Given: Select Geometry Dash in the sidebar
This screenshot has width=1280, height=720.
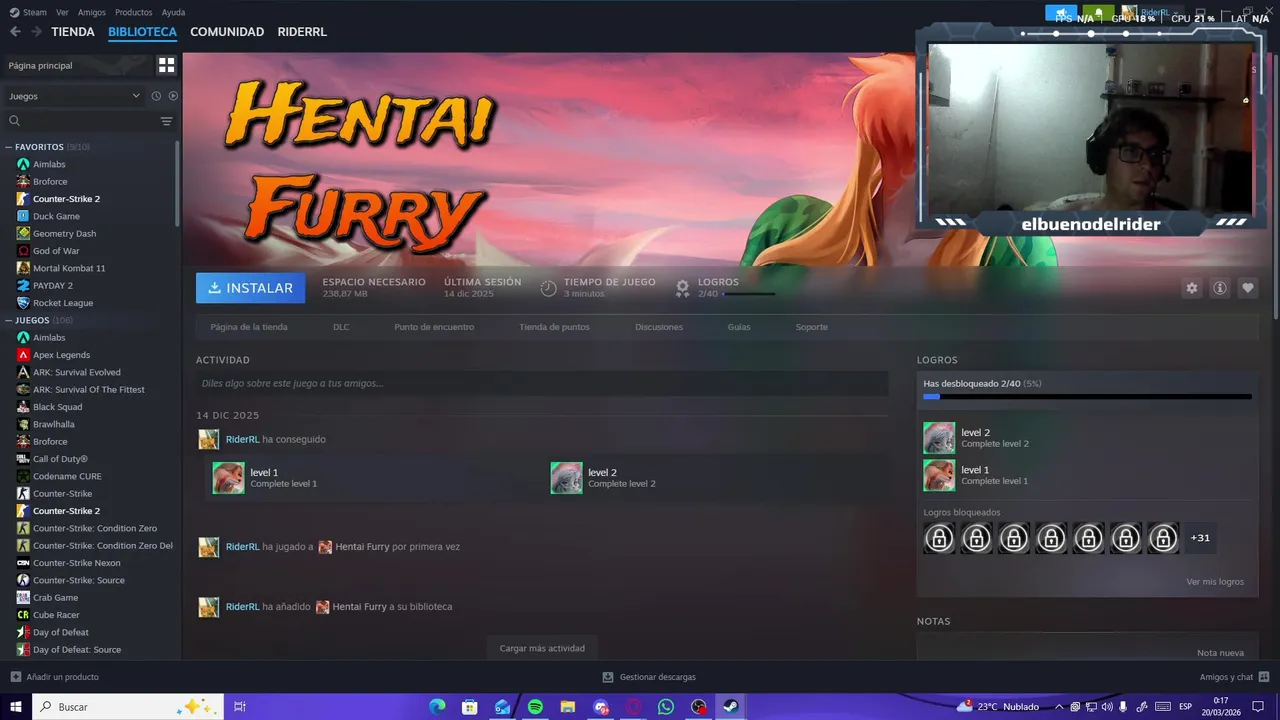Looking at the screenshot, I should (x=64, y=233).
